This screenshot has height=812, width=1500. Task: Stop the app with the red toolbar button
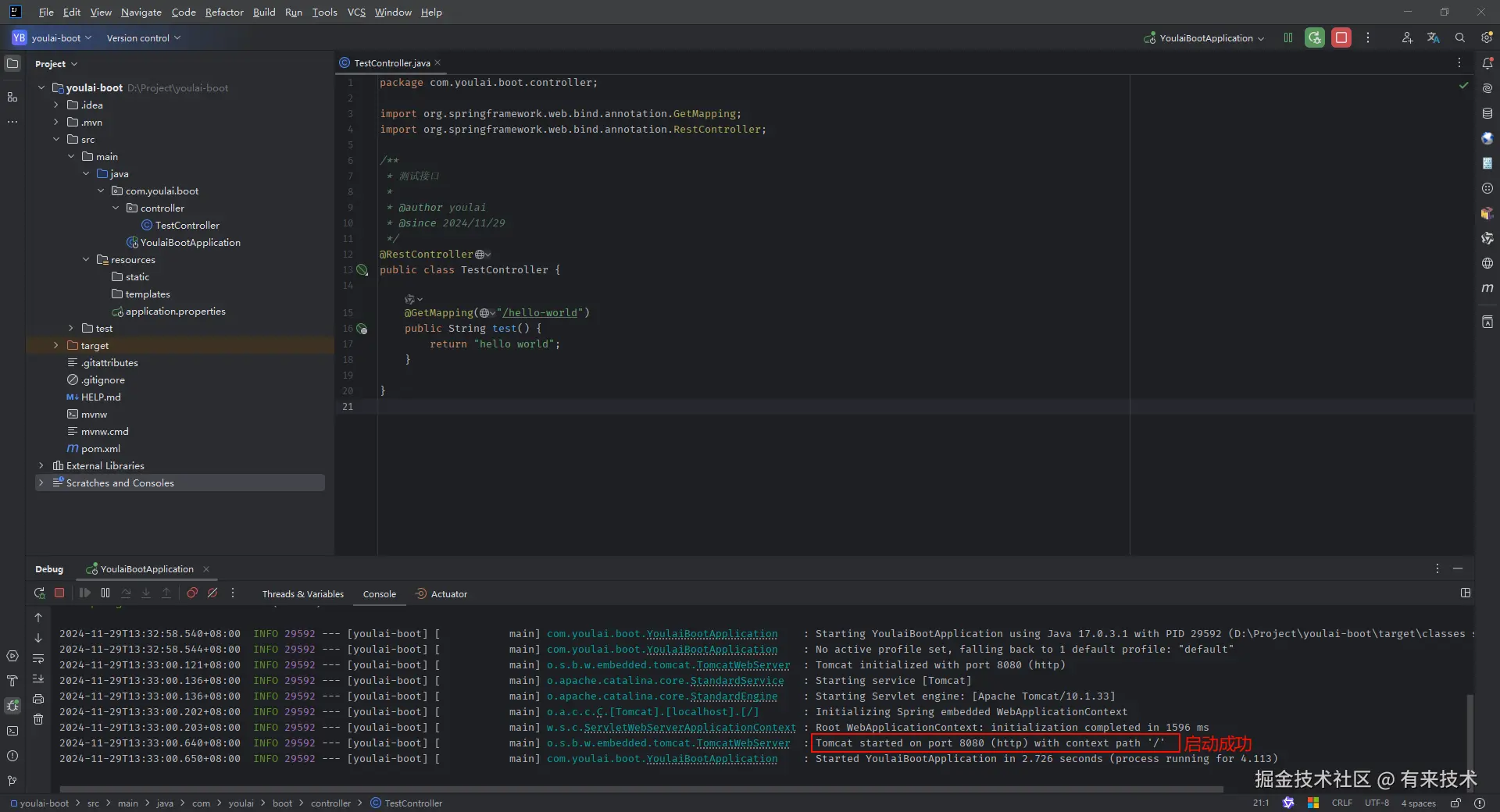1341,37
